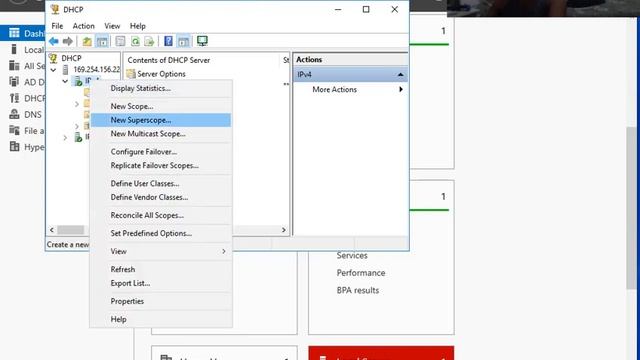640x360 pixels.
Task: Click More Actions in the Actions pane
Action: [x=334, y=89]
